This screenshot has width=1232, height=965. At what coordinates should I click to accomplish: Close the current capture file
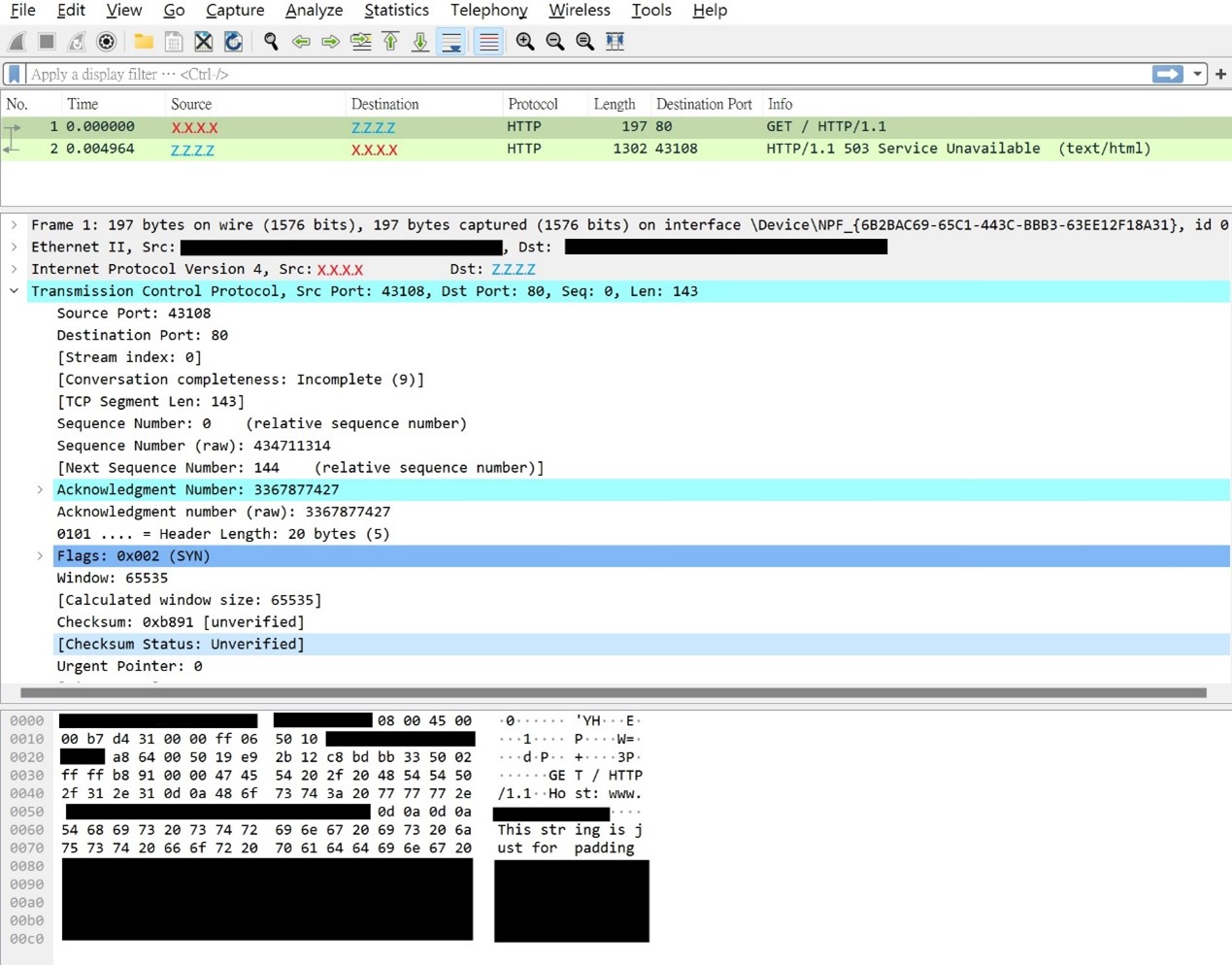coord(203,42)
